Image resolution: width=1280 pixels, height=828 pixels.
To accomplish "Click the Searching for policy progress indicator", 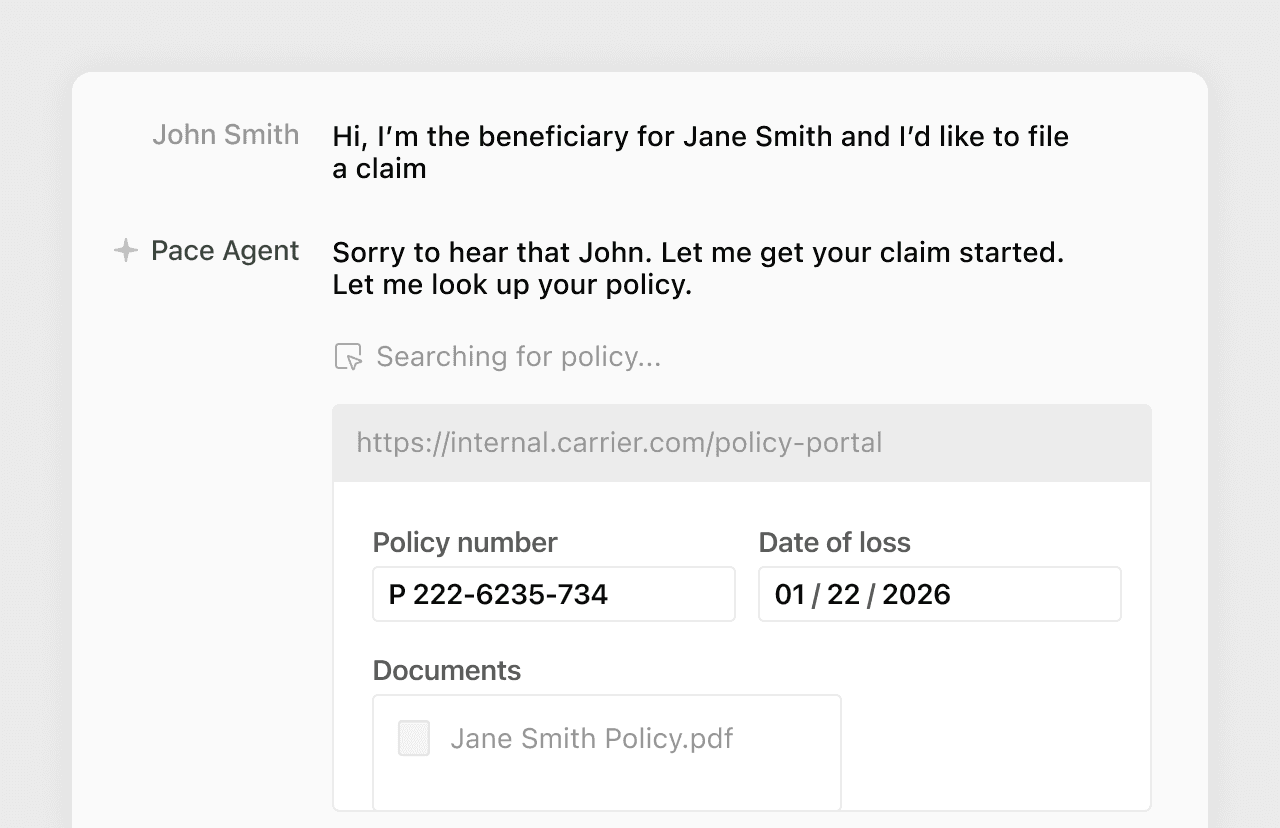I will coord(517,356).
